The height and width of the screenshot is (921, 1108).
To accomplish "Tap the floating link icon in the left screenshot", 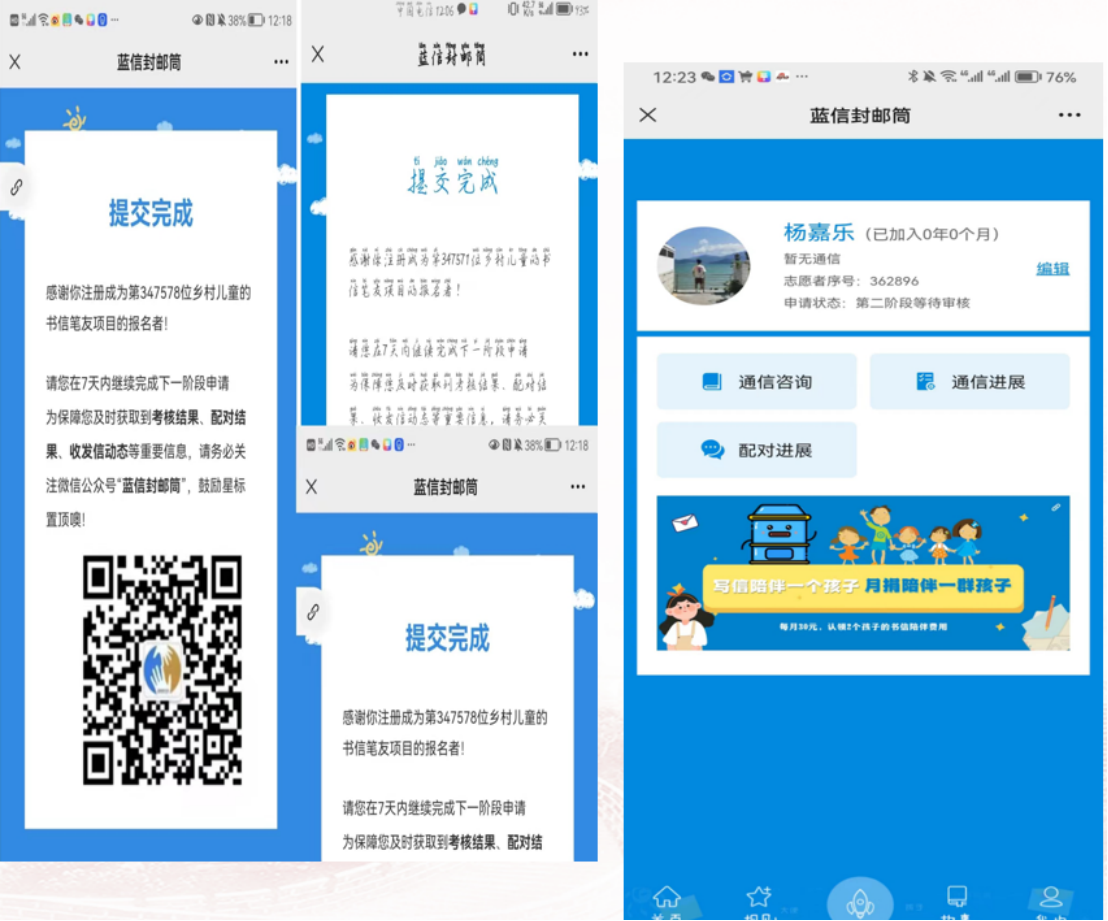I will (16, 187).
